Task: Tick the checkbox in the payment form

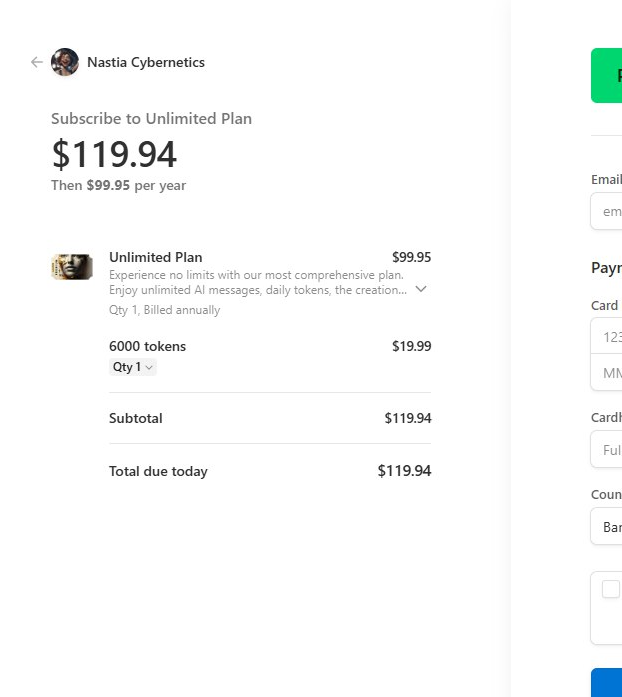Action: (x=610, y=589)
